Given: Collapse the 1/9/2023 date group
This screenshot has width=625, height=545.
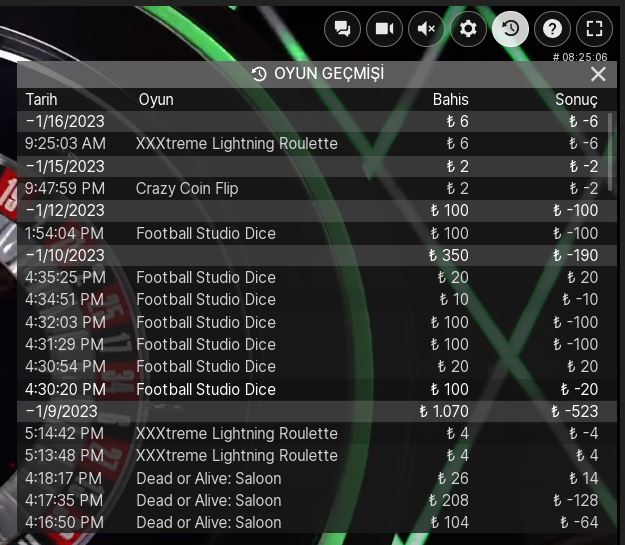Looking at the screenshot, I should click(317, 411).
